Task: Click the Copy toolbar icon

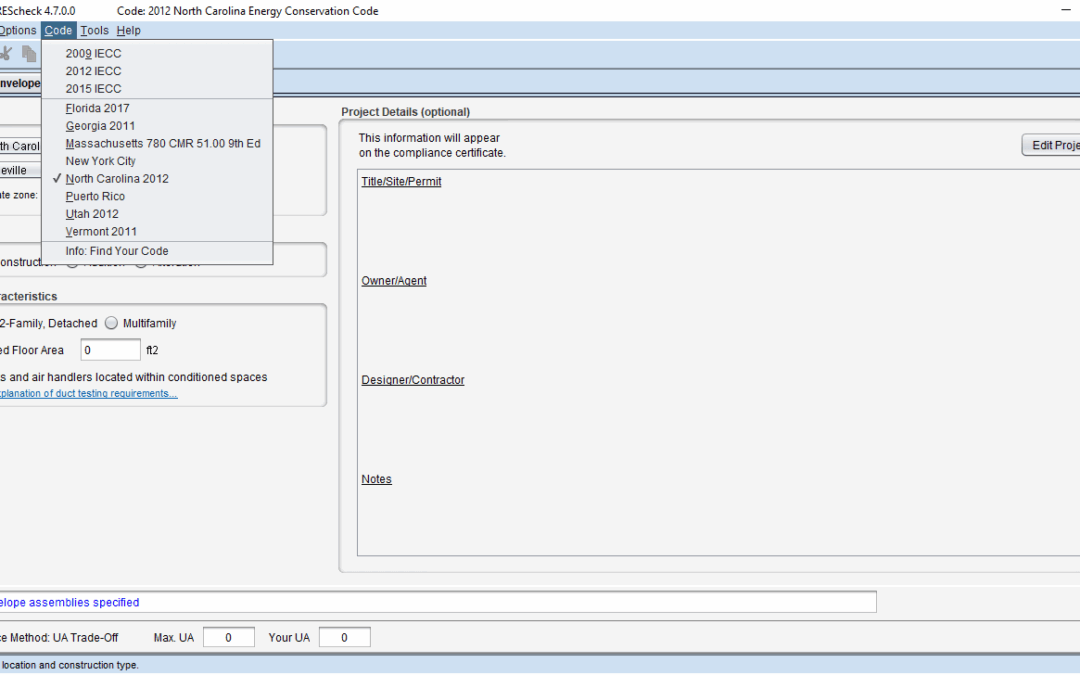Action: tap(29, 54)
